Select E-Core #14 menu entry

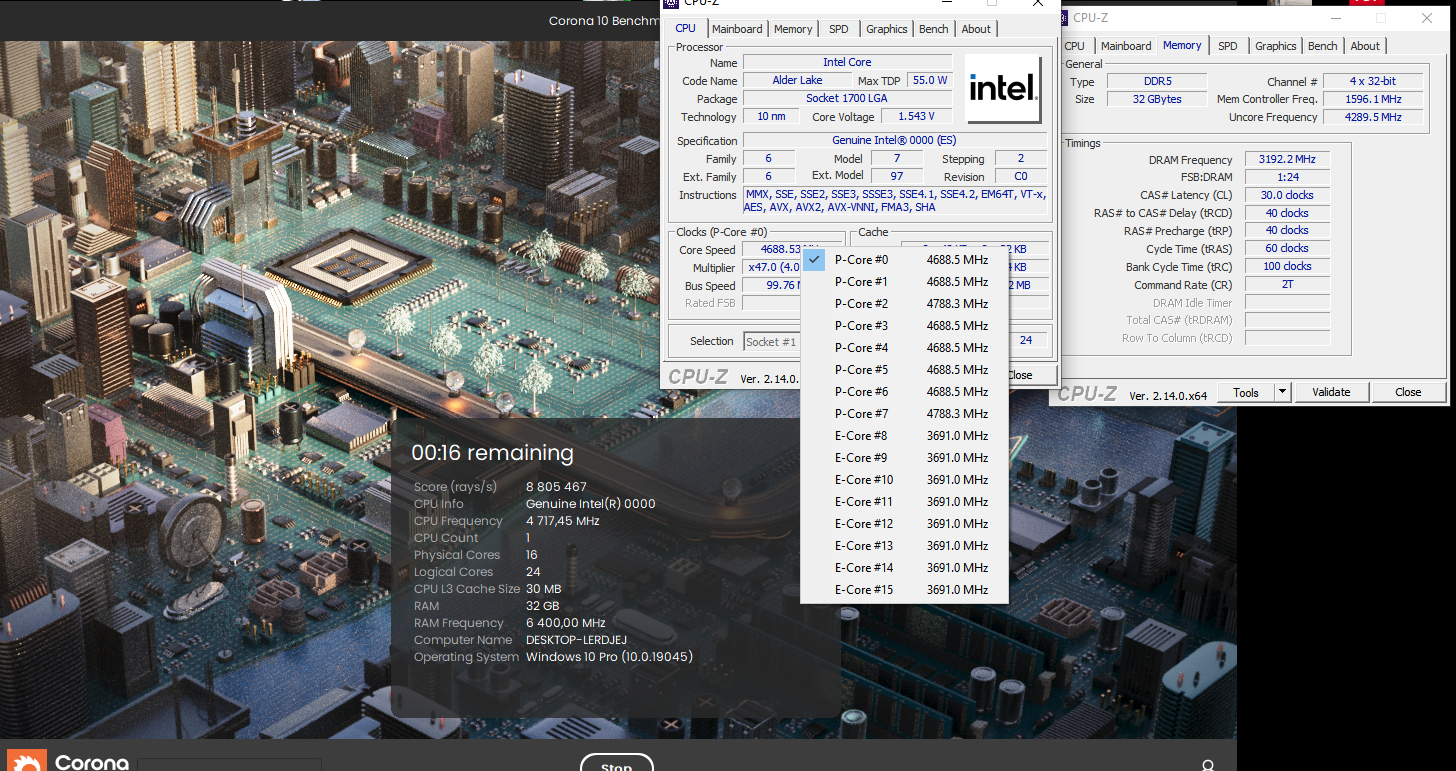click(x=904, y=568)
